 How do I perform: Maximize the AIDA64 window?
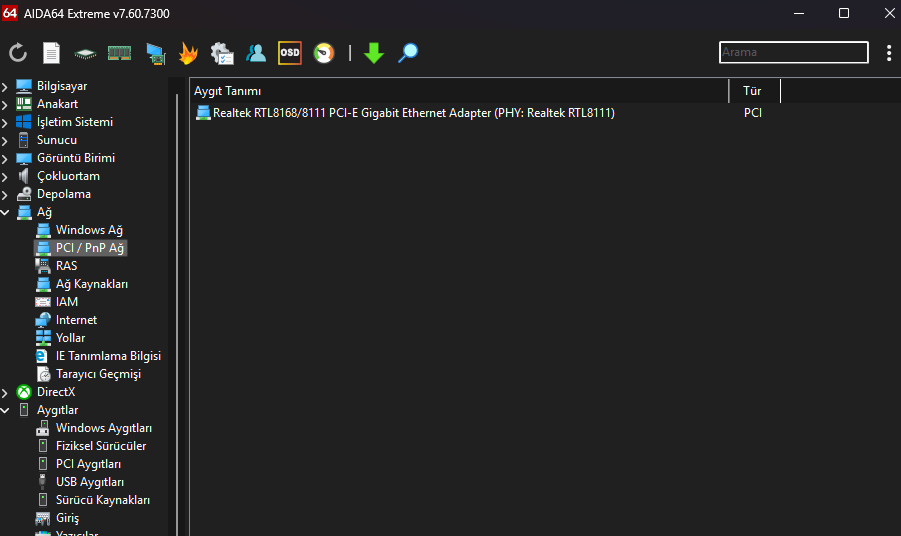844,13
